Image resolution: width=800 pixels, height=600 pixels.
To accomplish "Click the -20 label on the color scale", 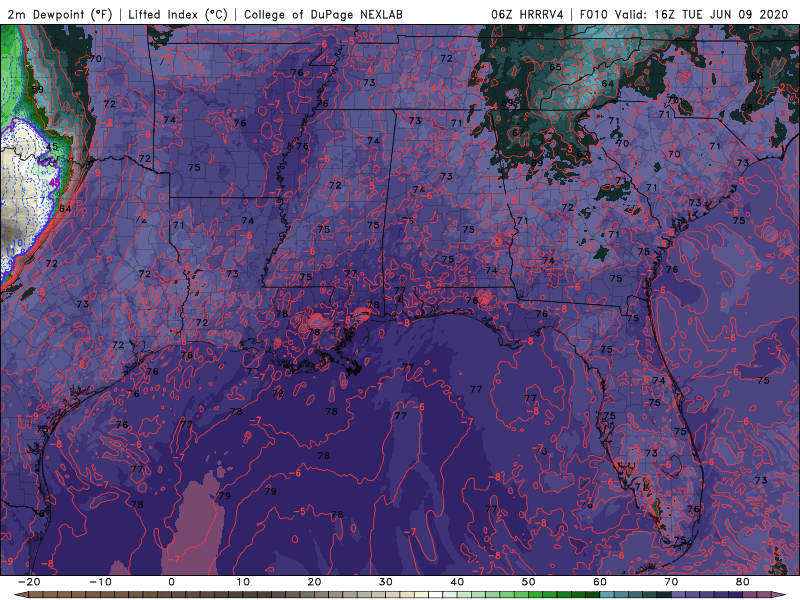I will 29,582.
